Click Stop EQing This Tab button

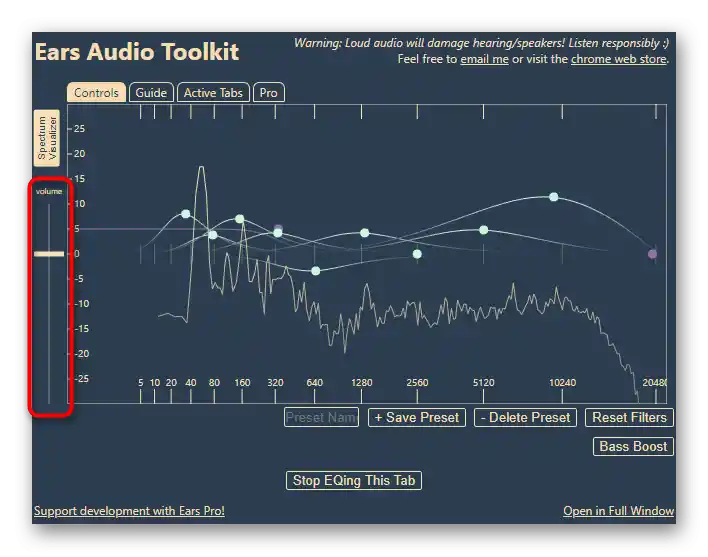pos(354,480)
